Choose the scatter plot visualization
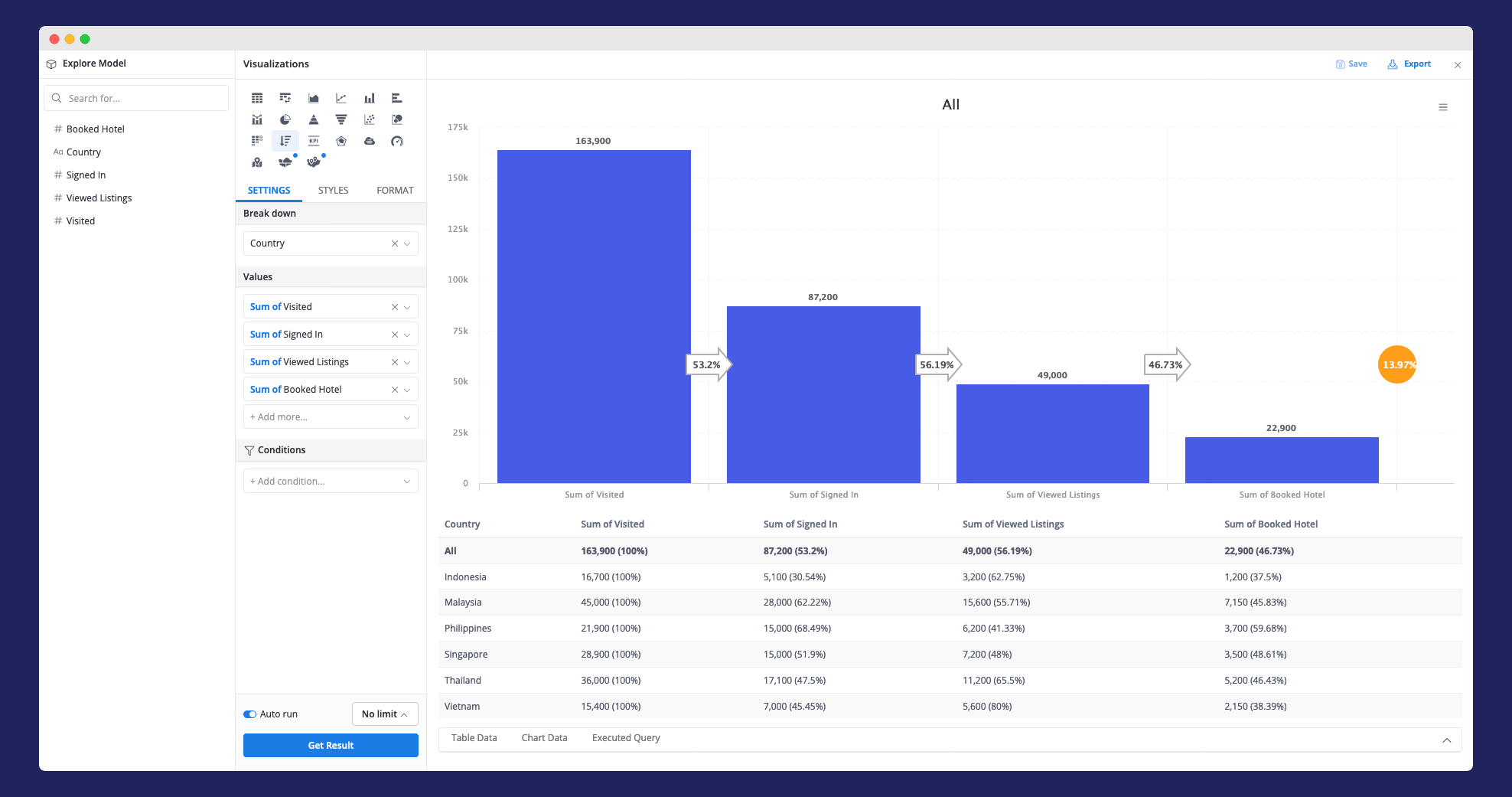This screenshot has height=797, width=1512. coord(370,119)
